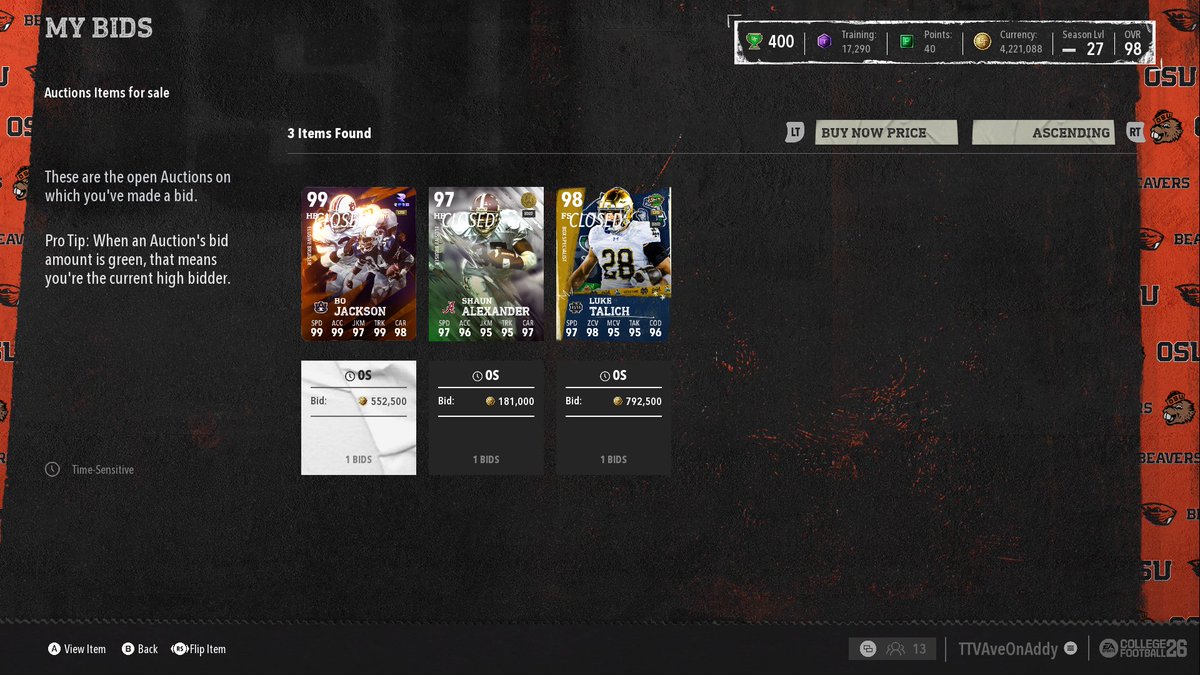
Task: Select the Shaun Alexander 97 card
Action: (486, 264)
